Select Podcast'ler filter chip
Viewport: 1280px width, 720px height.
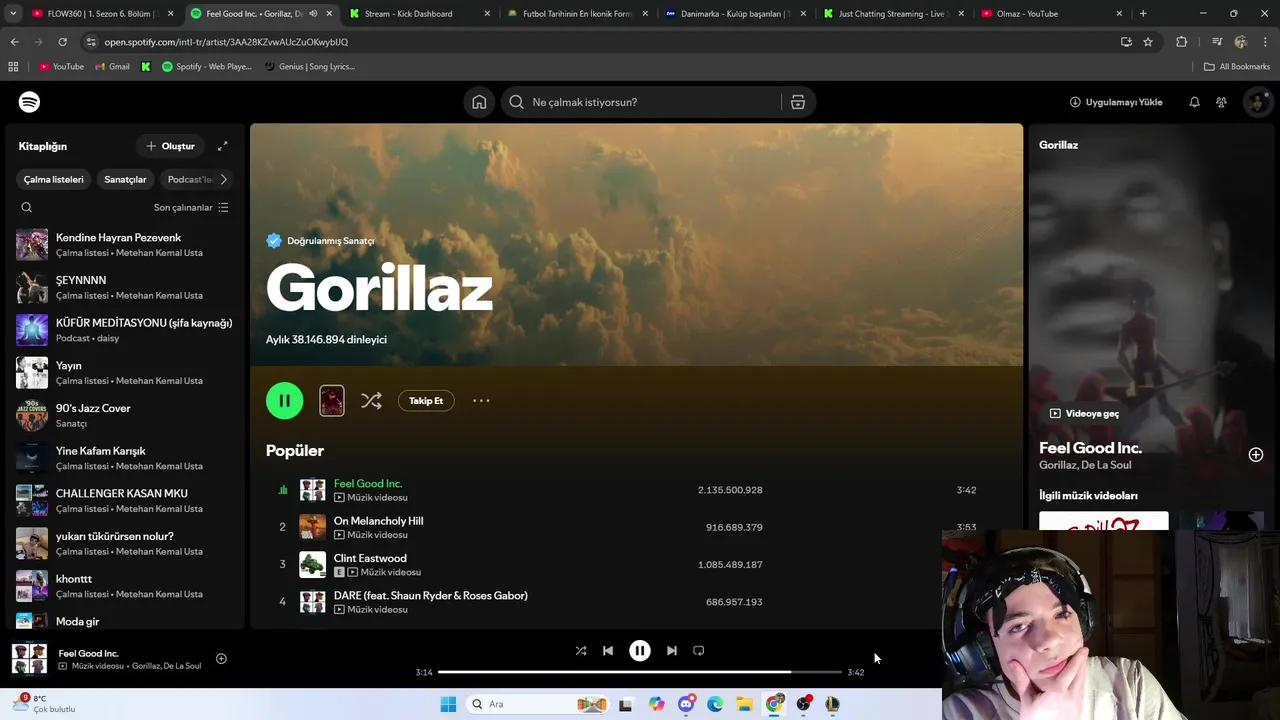click(188, 180)
